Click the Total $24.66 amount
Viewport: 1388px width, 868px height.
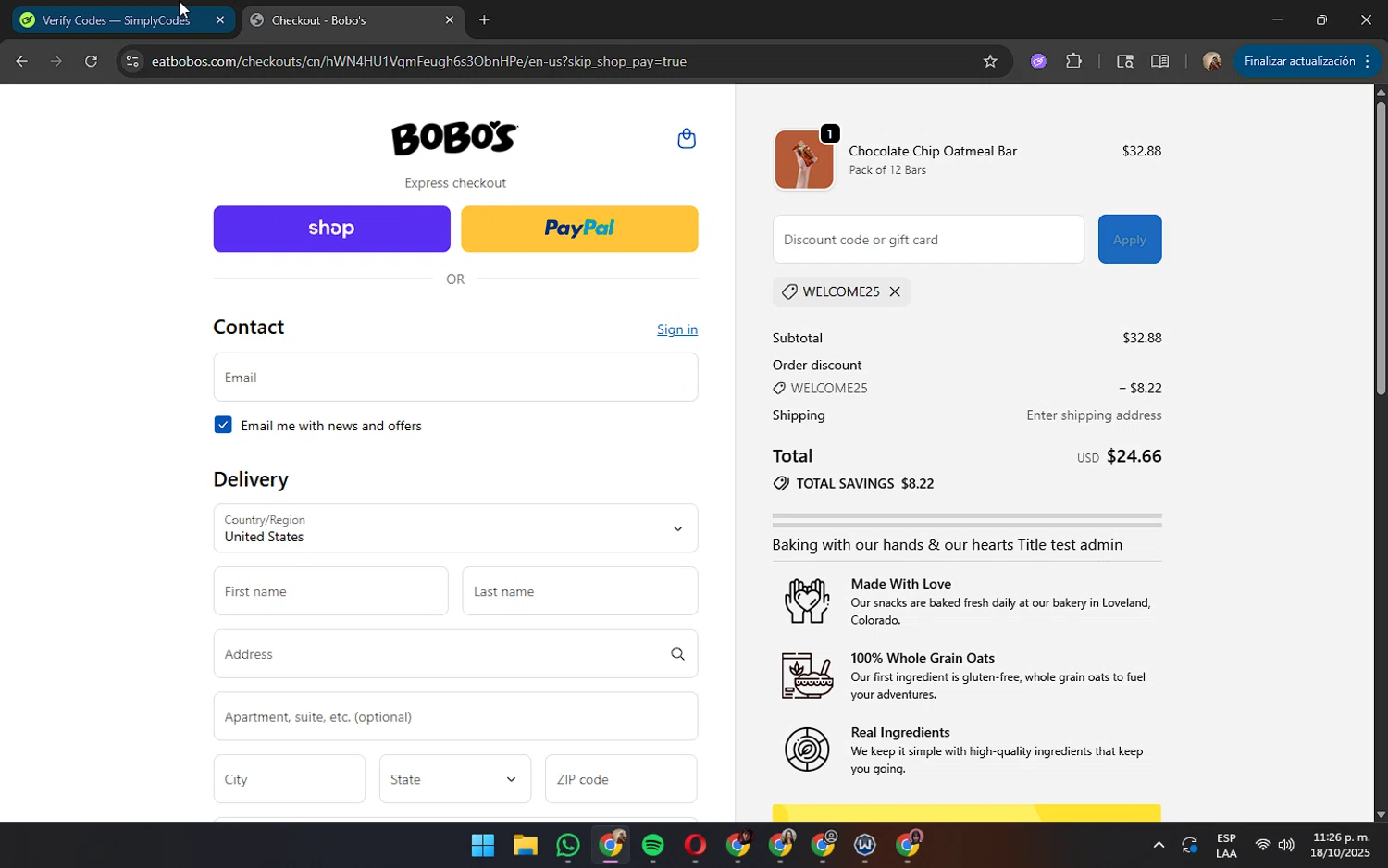[1134, 456]
